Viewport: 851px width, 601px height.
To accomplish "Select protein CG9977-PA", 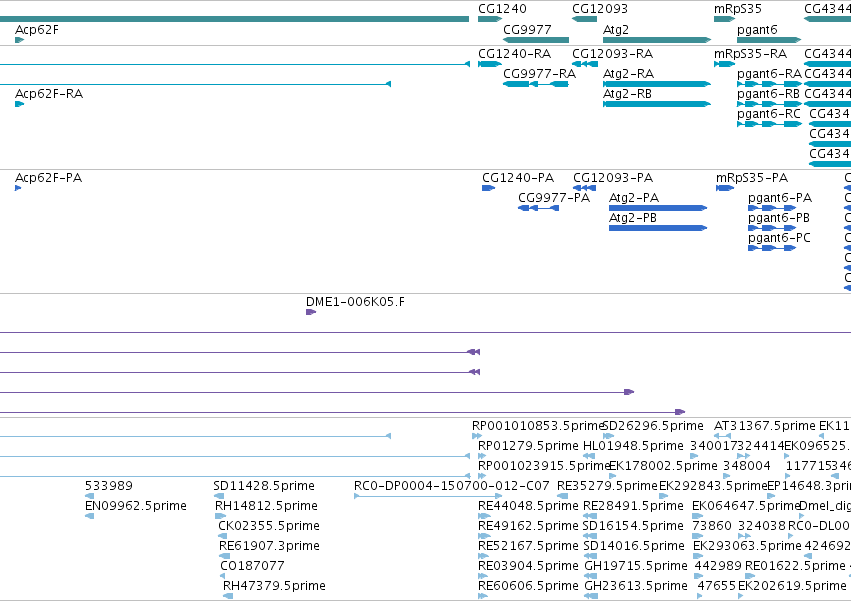I will click(554, 198).
